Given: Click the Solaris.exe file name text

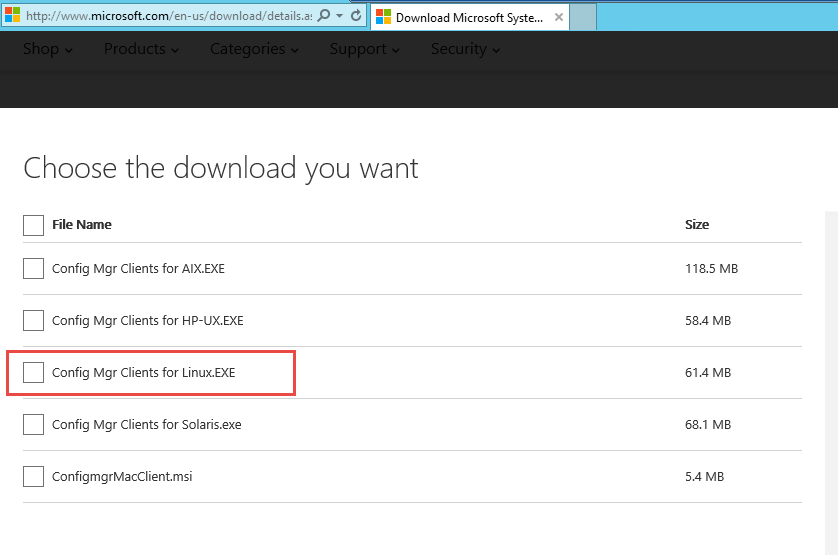Looking at the screenshot, I should (x=146, y=424).
